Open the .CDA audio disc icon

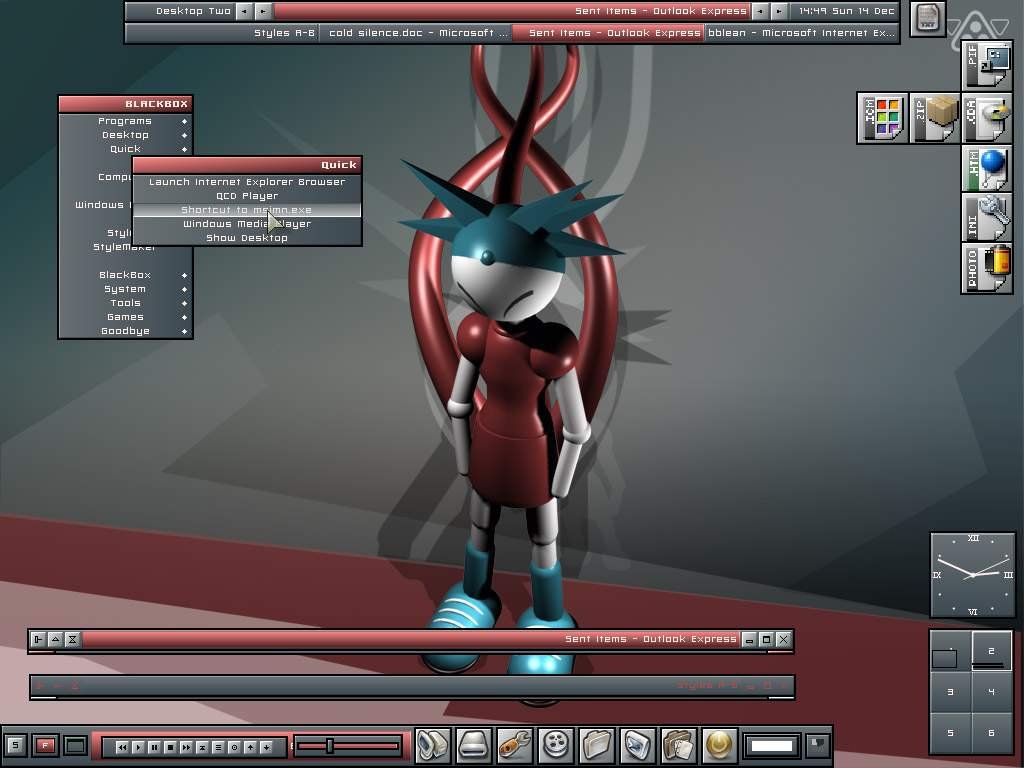coord(987,118)
